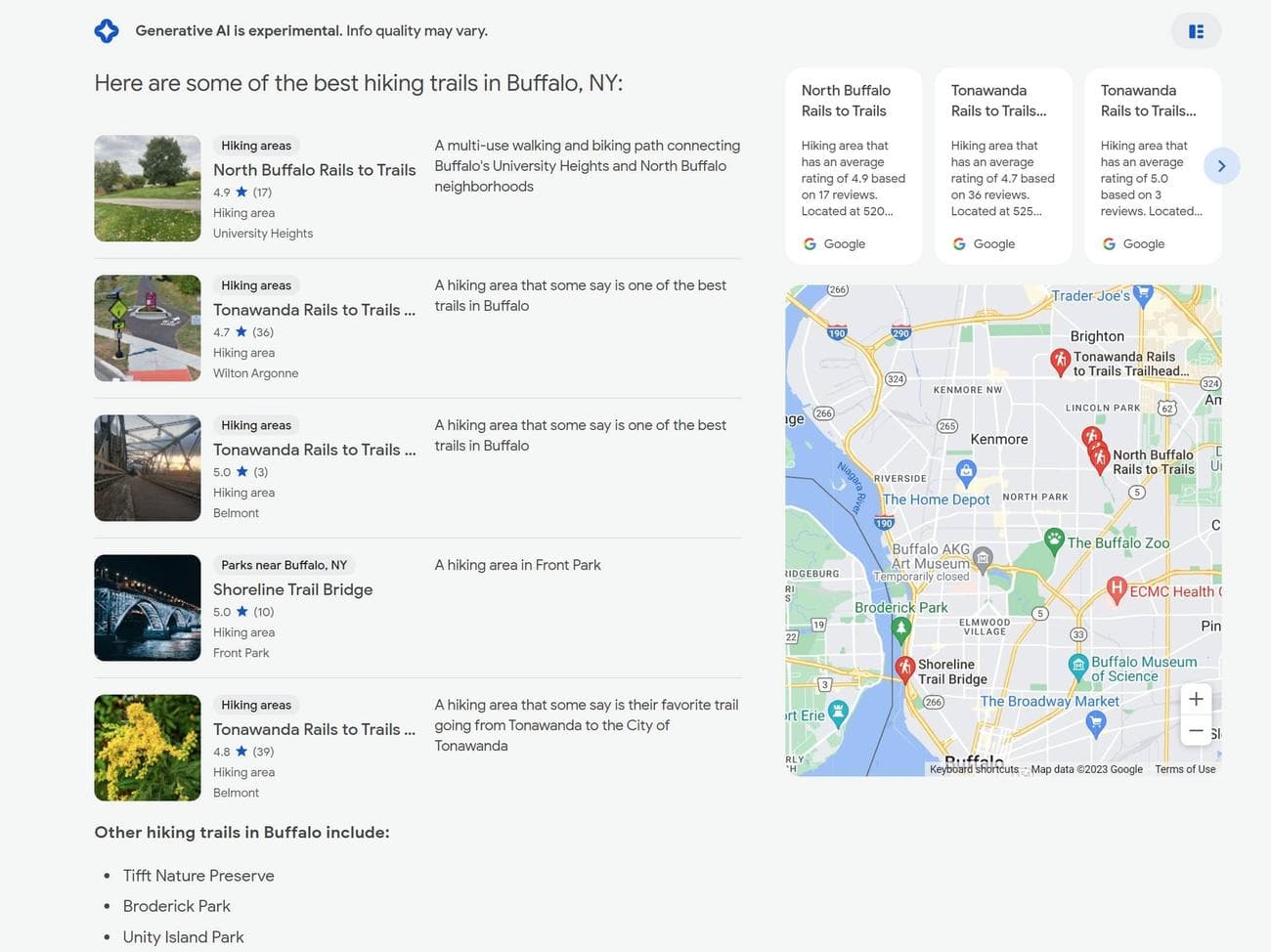Viewport: 1271px width, 952px height.
Task: Open the Shoreline Trail Bridge listing title
Action: (x=292, y=589)
